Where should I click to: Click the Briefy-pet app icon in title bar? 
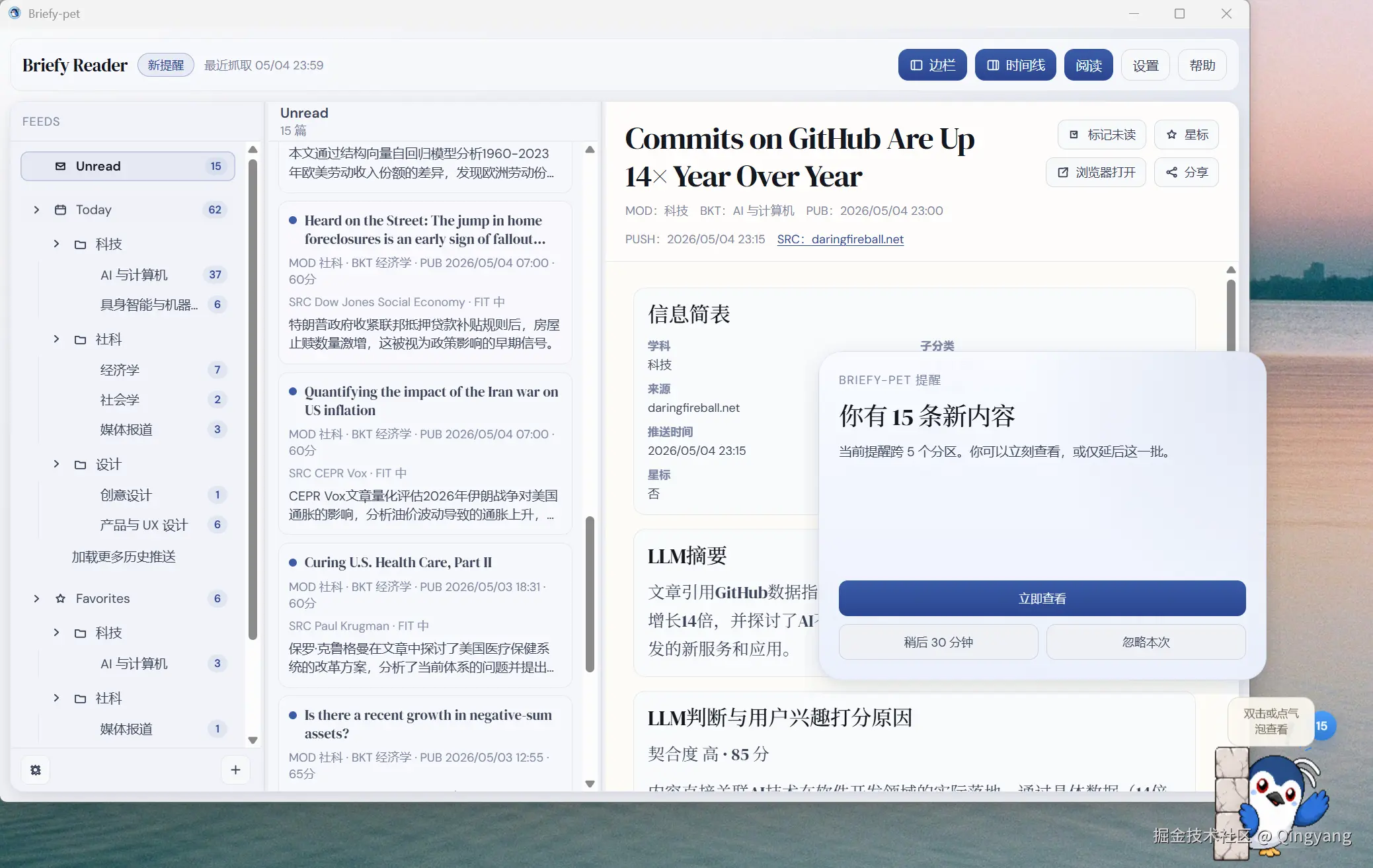pyautogui.click(x=15, y=13)
